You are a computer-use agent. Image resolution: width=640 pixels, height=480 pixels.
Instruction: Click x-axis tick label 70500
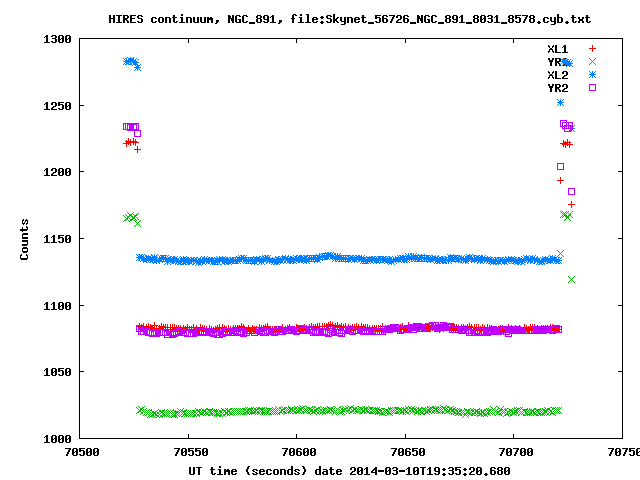pos(82,452)
